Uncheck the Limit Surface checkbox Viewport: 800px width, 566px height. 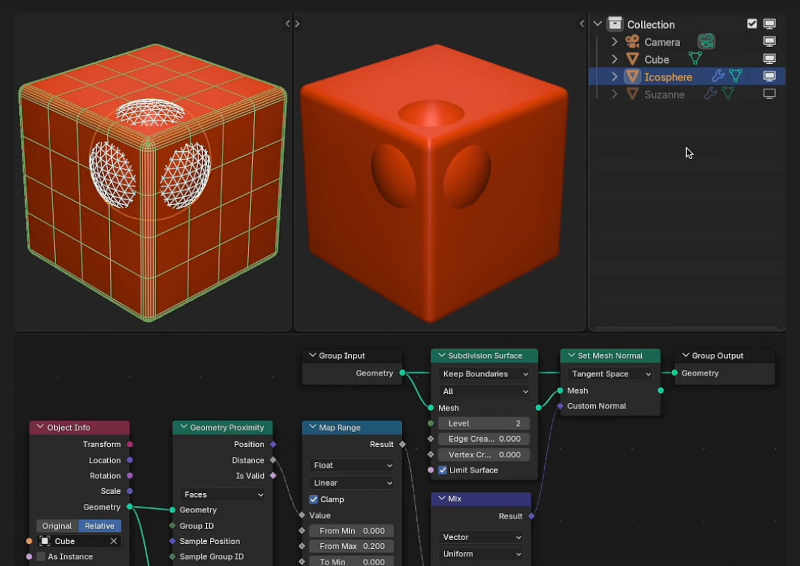pyautogui.click(x=443, y=470)
